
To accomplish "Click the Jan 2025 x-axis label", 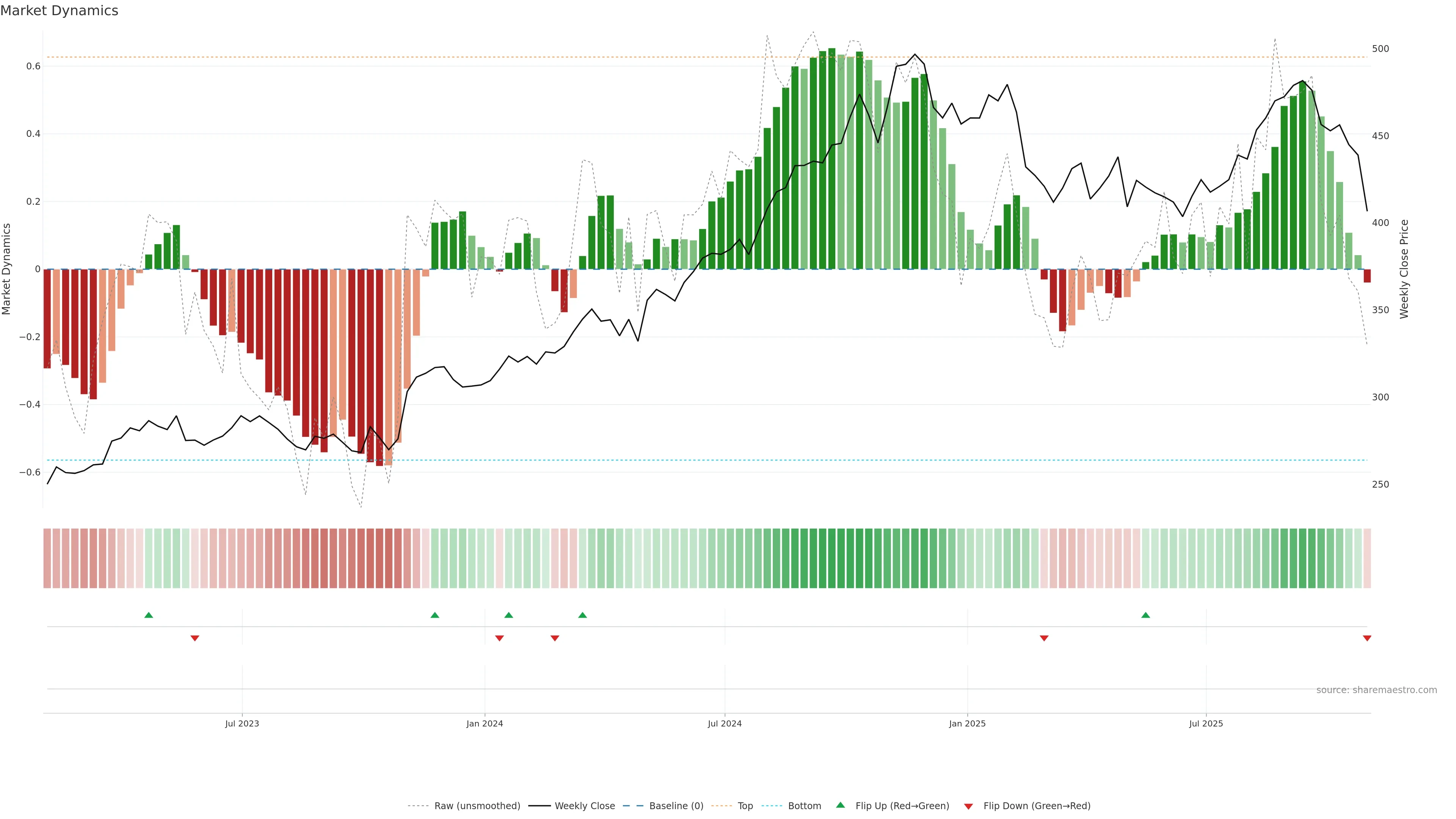I will click(x=967, y=723).
